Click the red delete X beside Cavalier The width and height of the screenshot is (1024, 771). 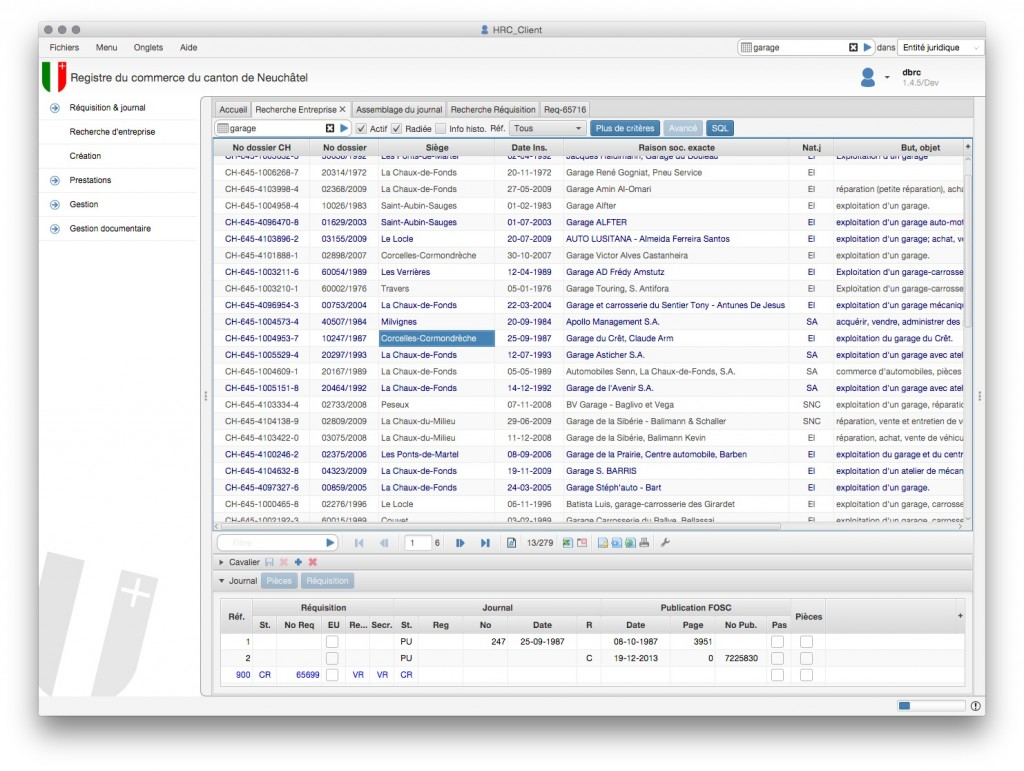click(313, 562)
